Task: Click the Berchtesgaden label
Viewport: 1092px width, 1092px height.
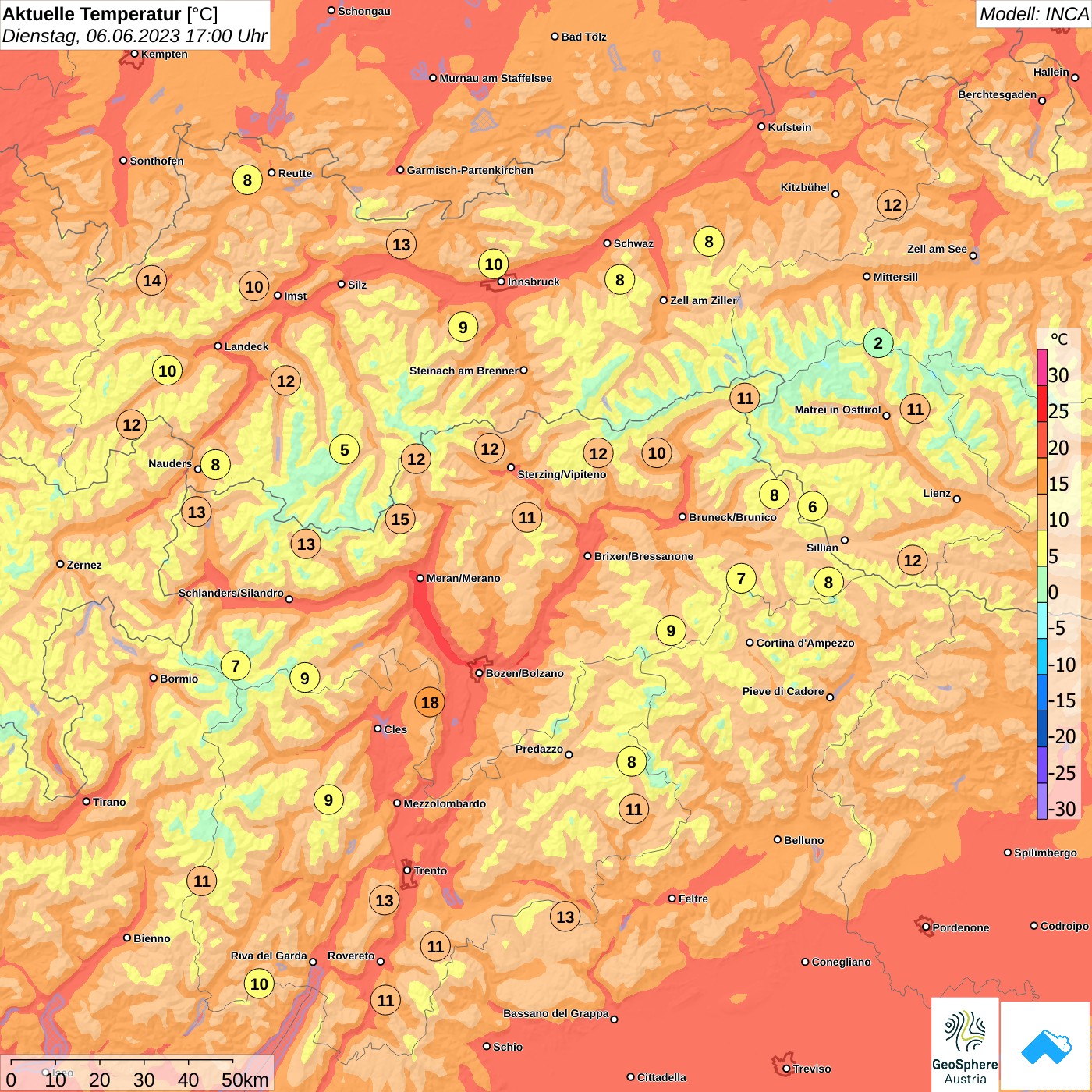Action: click(998, 94)
